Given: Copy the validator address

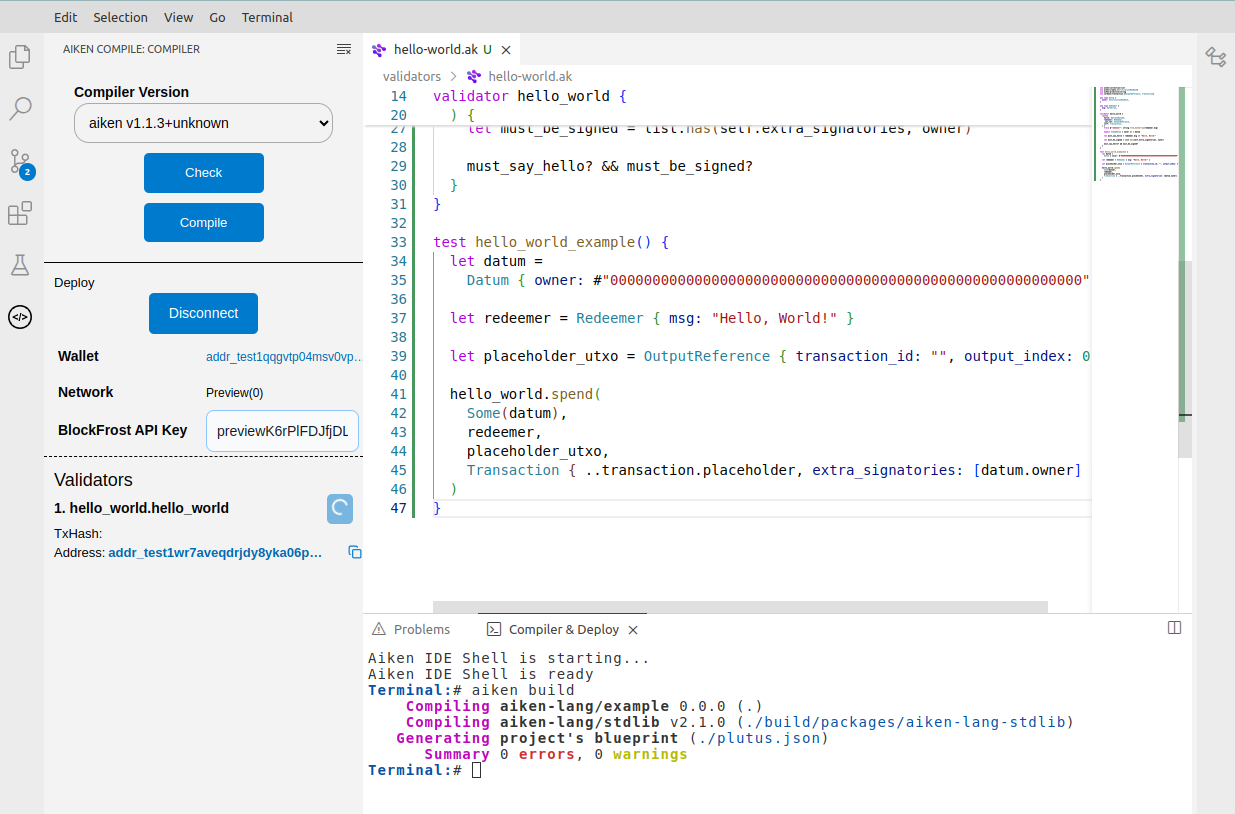Looking at the screenshot, I should tap(354, 552).
